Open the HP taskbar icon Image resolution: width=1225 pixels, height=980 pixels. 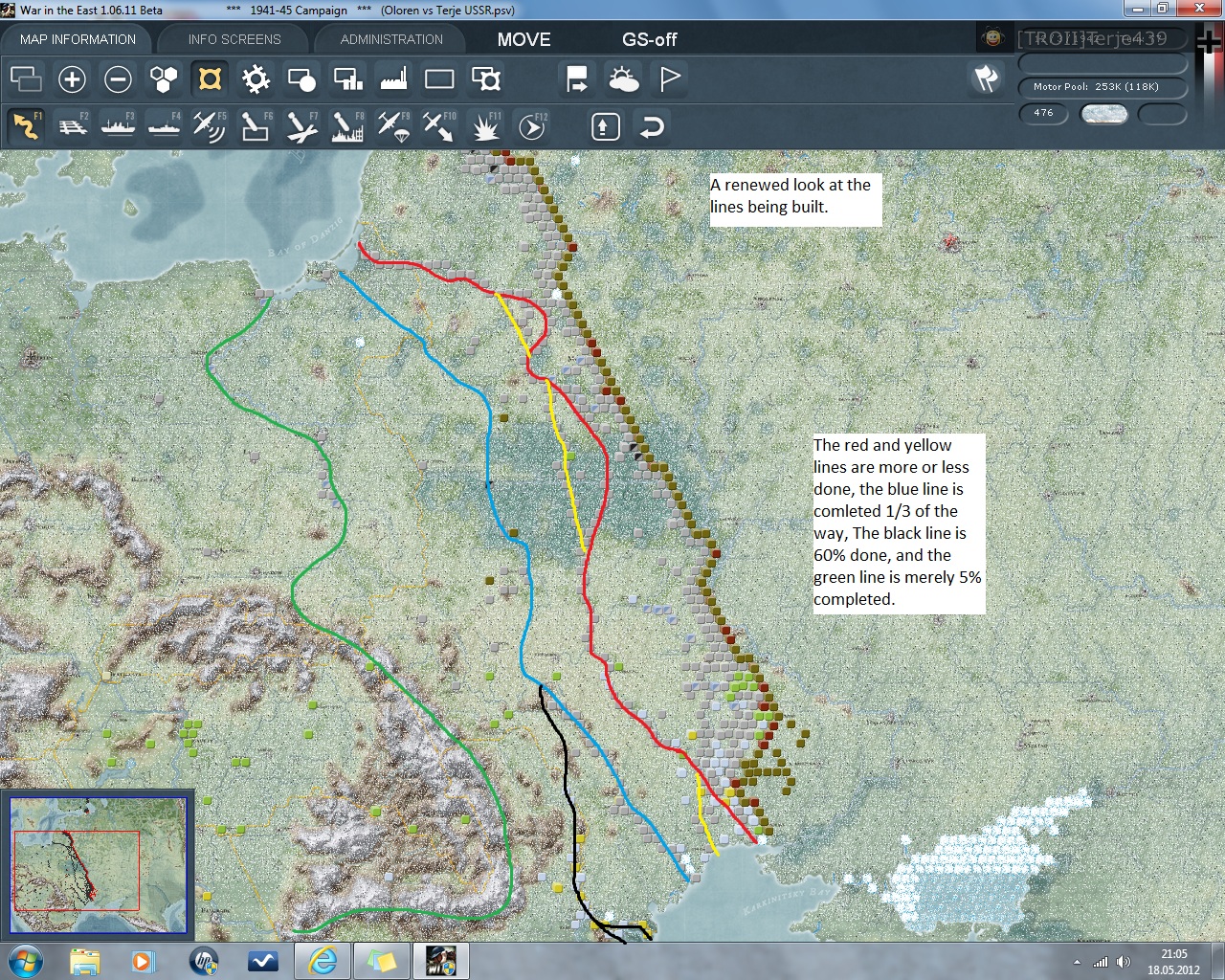[204, 961]
